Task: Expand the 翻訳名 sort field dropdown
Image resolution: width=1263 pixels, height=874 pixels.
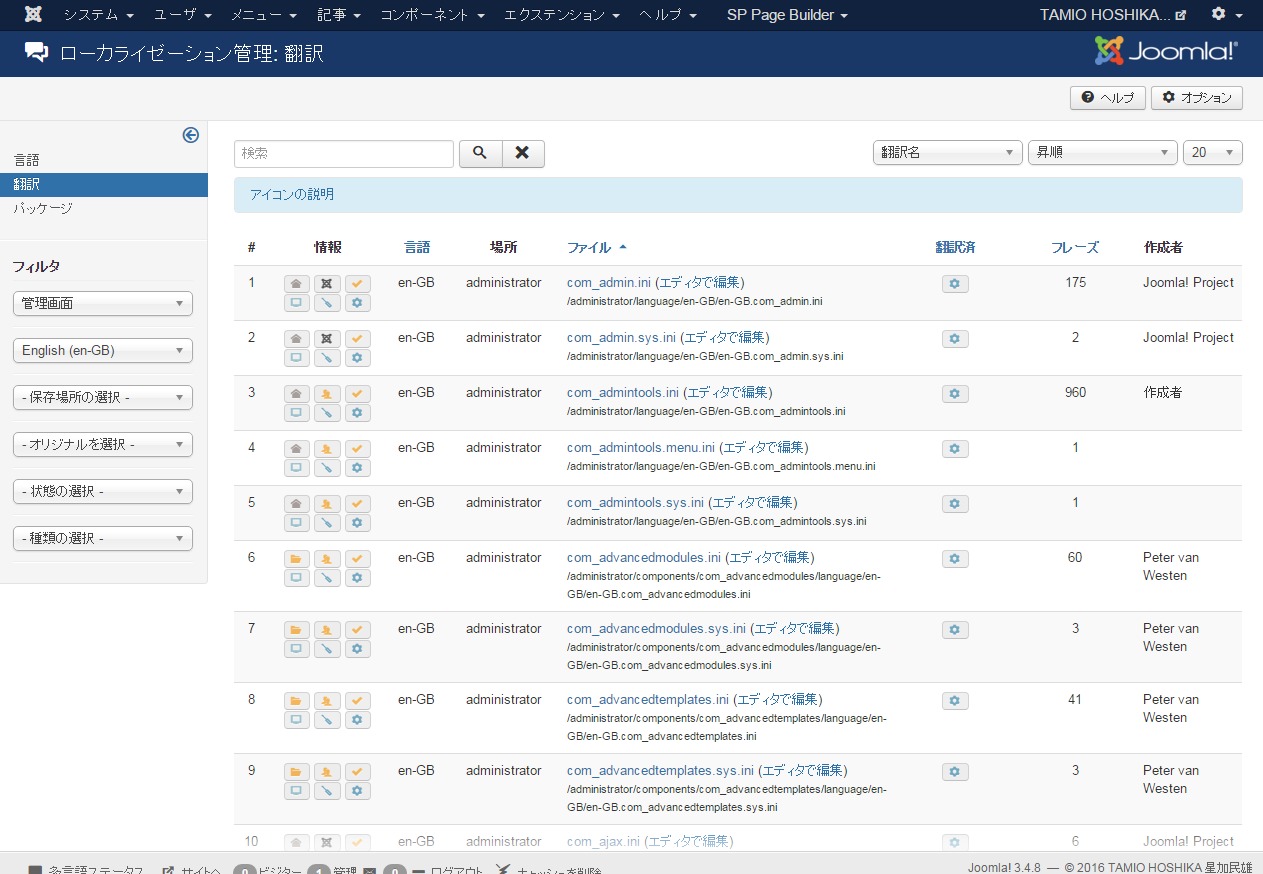Action: point(947,153)
